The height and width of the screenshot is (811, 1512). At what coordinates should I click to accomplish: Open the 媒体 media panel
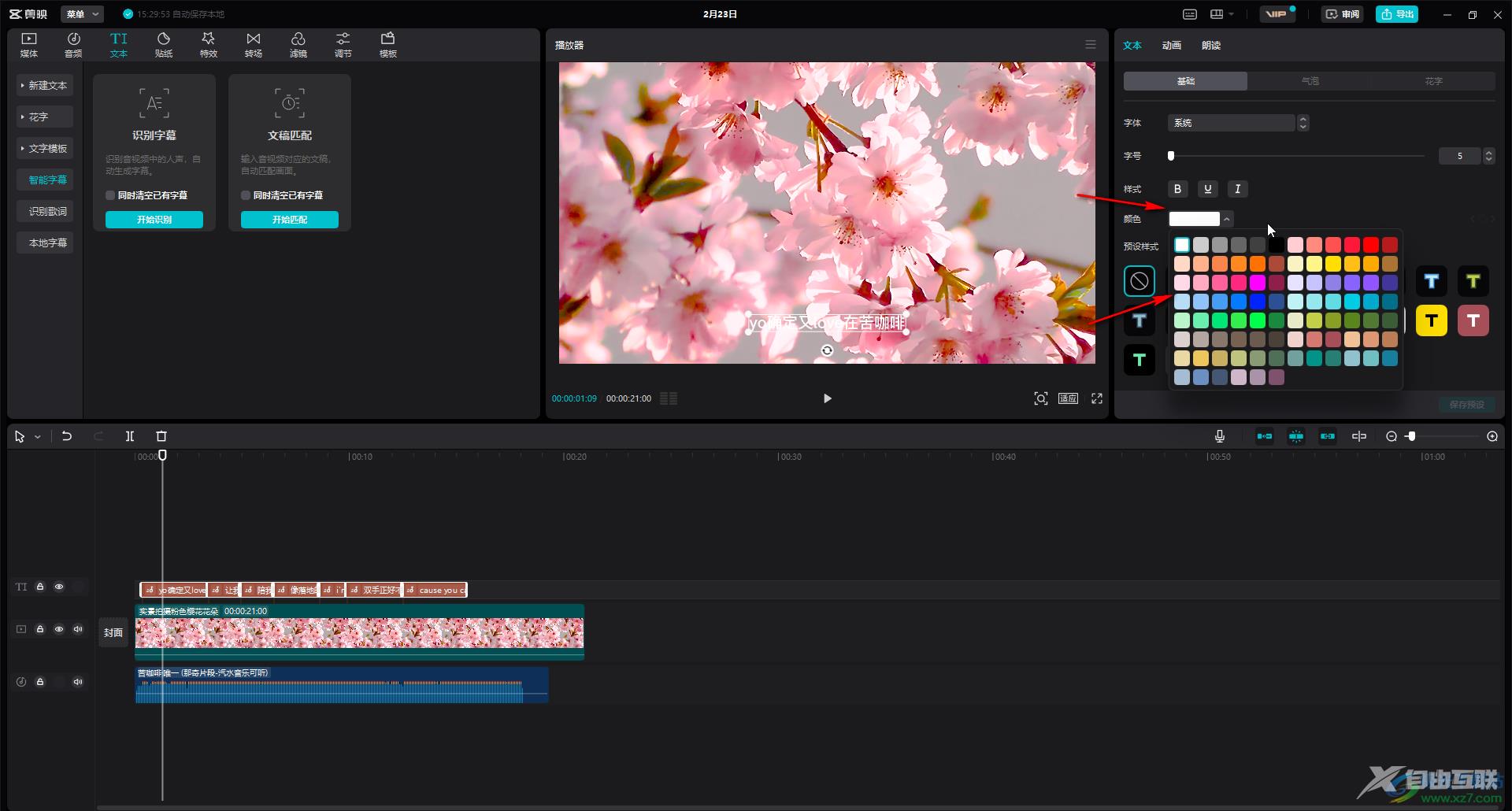(x=29, y=45)
